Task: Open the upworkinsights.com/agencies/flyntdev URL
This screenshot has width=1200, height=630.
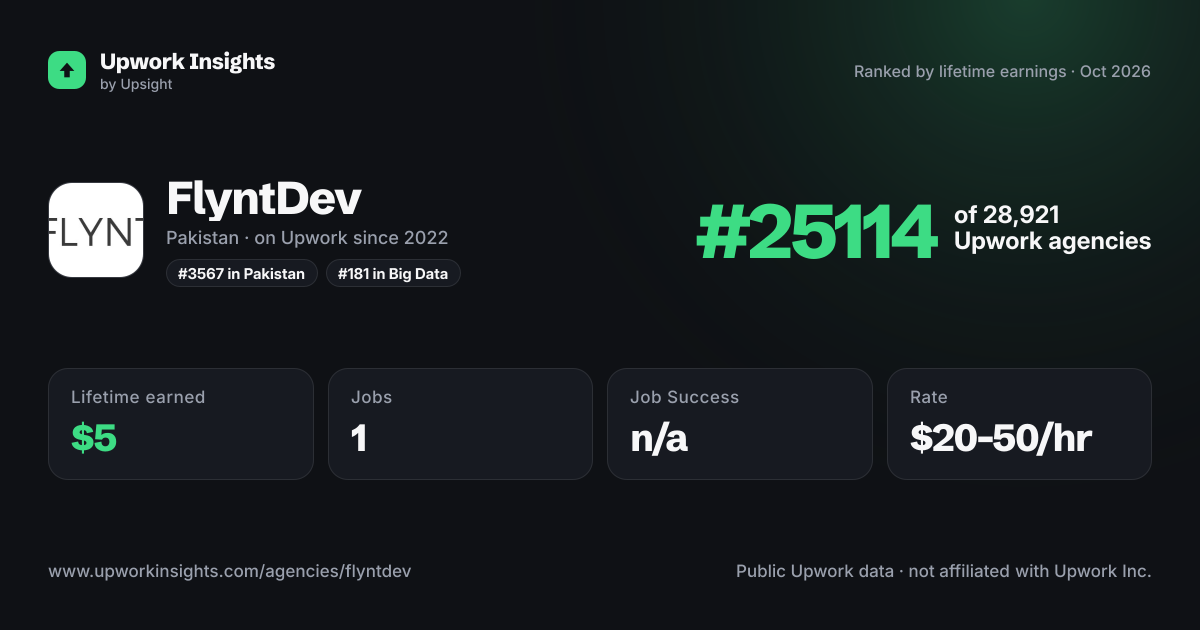Action: point(230,571)
